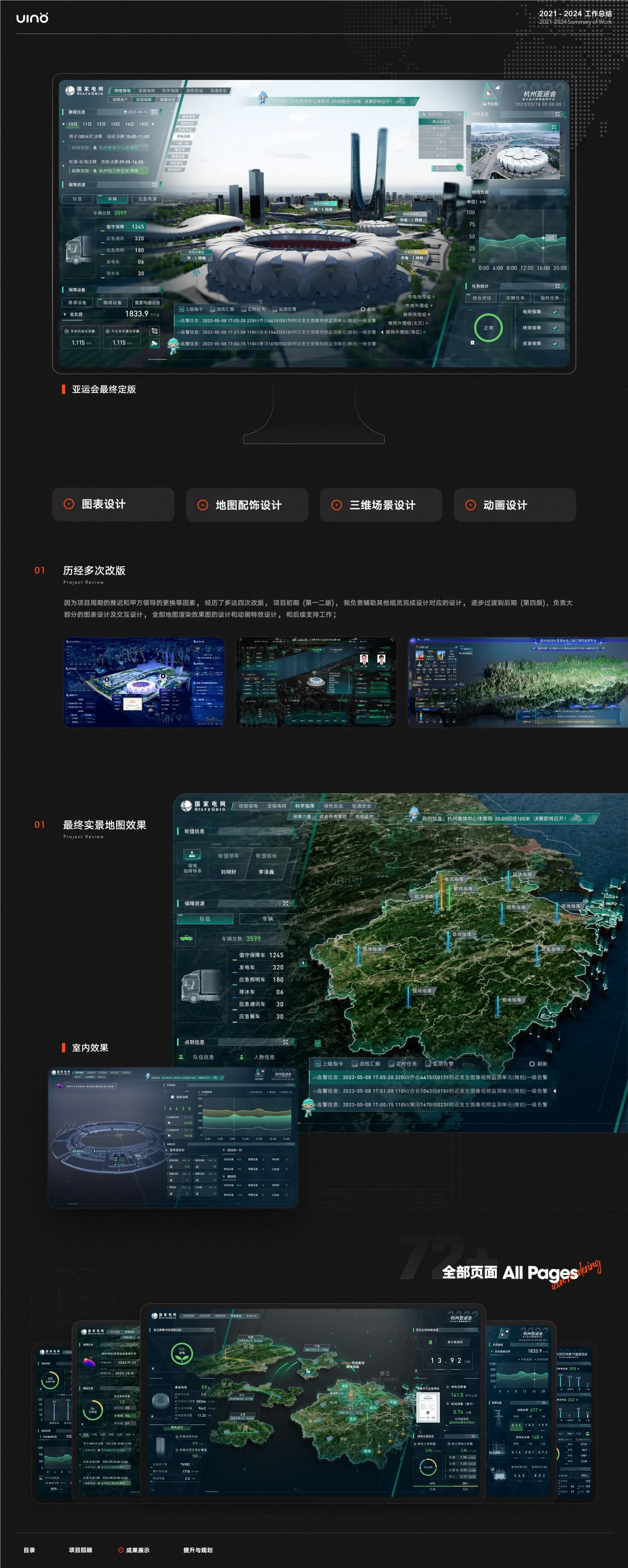Screen dimensions: 628x1568
Task: Toggle 监测告警 checkbox in the map dashboard
Action: (428, 1064)
